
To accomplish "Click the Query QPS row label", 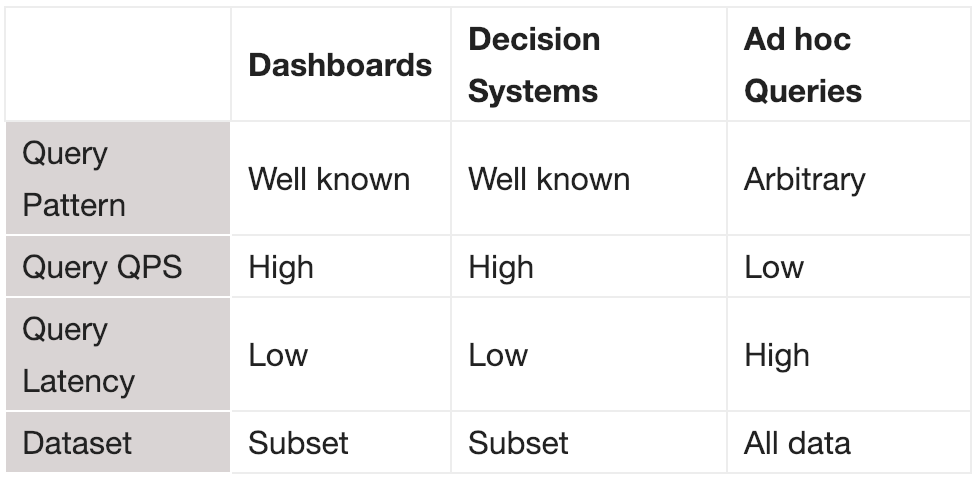I will tap(102, 268).
